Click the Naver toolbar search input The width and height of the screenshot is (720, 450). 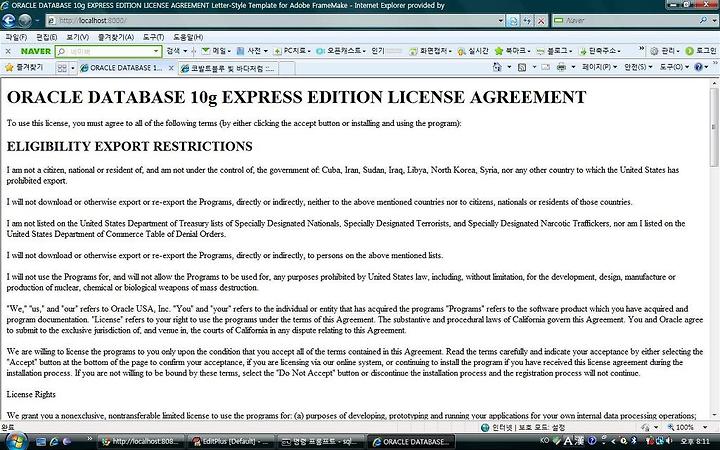(108, 51)
